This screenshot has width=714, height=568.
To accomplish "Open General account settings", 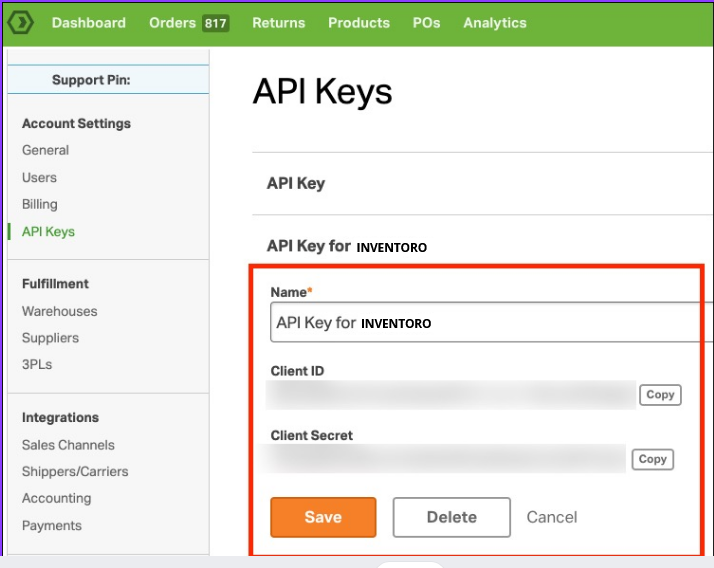I will pyautogui.click(x=46, y=150).
